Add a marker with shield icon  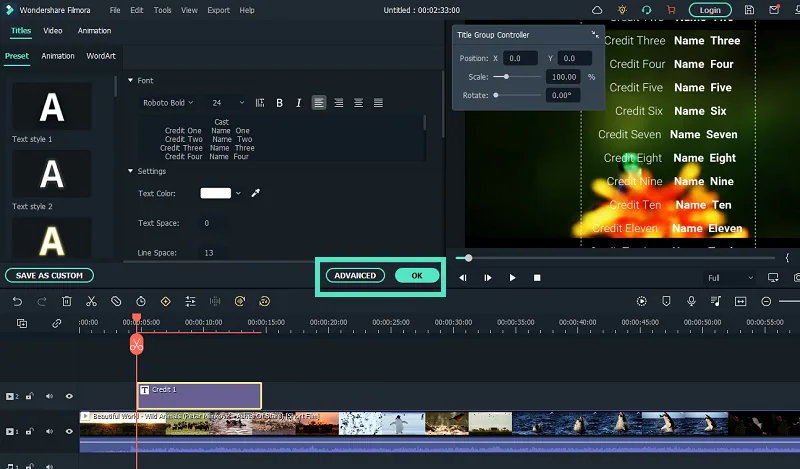pyautogui.click(x=666, y=302)
